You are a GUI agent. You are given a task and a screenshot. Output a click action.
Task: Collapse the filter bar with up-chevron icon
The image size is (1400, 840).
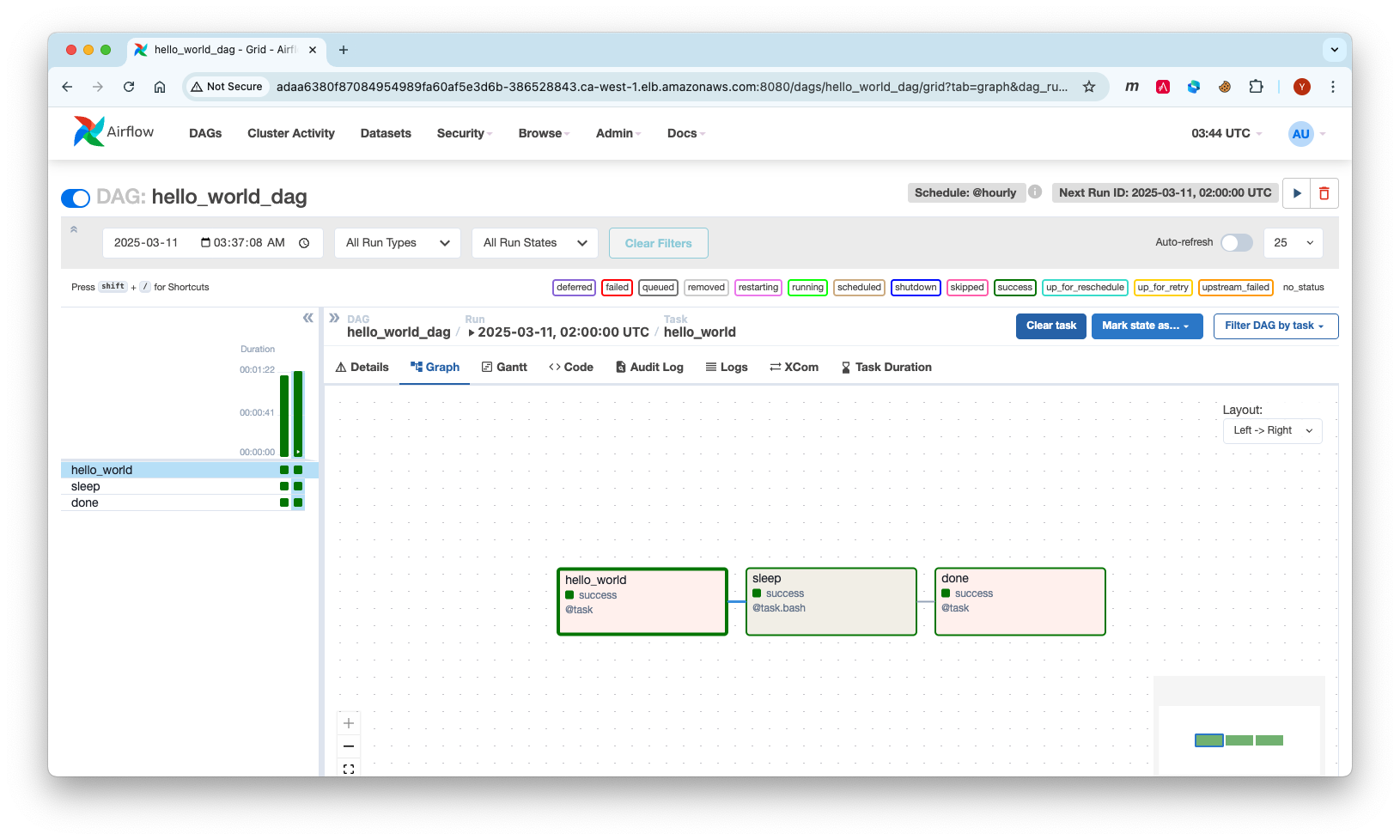(x=74, y=229)
